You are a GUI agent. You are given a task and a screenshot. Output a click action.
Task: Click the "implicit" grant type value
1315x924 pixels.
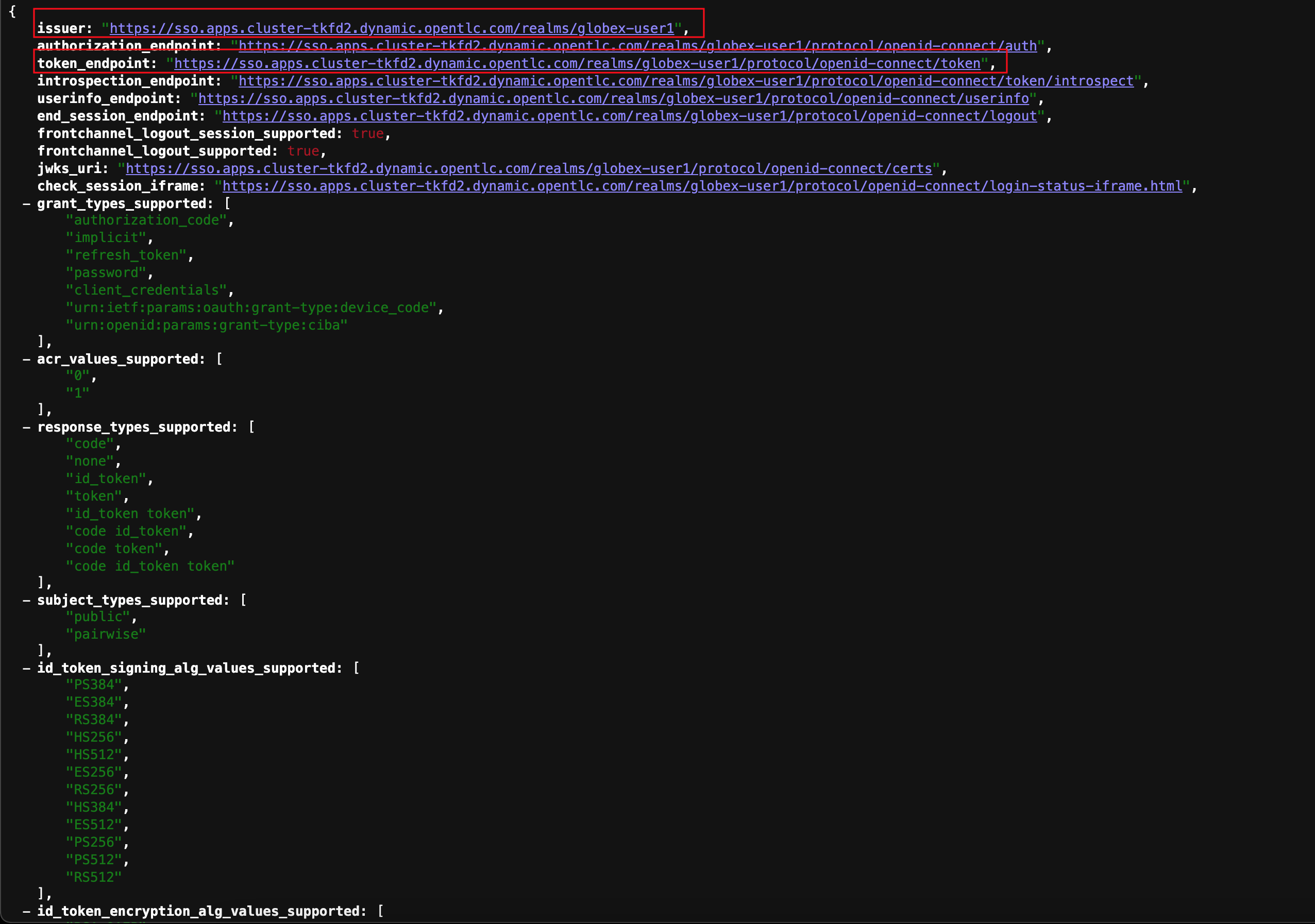106,237
